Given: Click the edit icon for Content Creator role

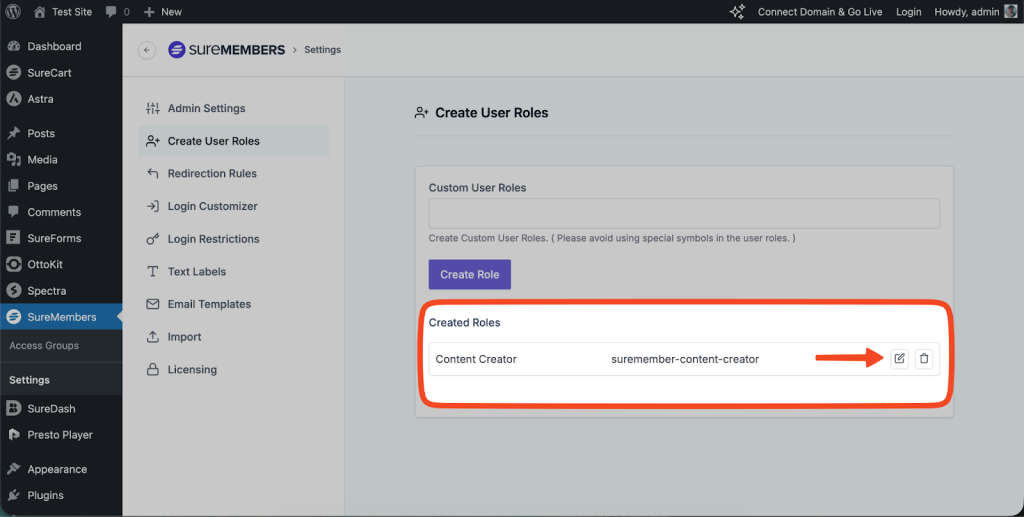Looking at the screenshot, I should pyautogui.click(x=899, y=359).
